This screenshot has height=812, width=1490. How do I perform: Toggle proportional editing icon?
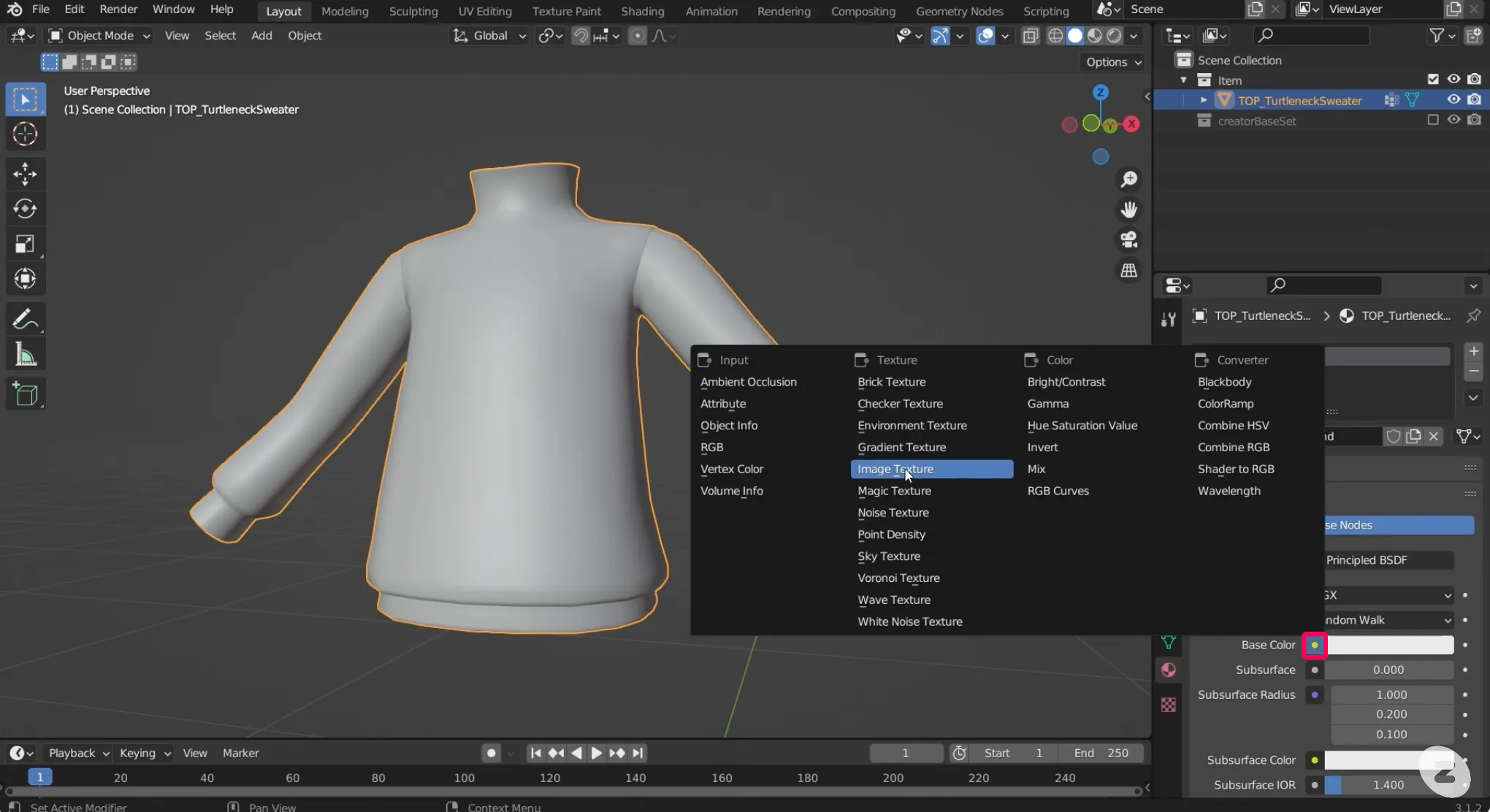click(x=638, y=36)
